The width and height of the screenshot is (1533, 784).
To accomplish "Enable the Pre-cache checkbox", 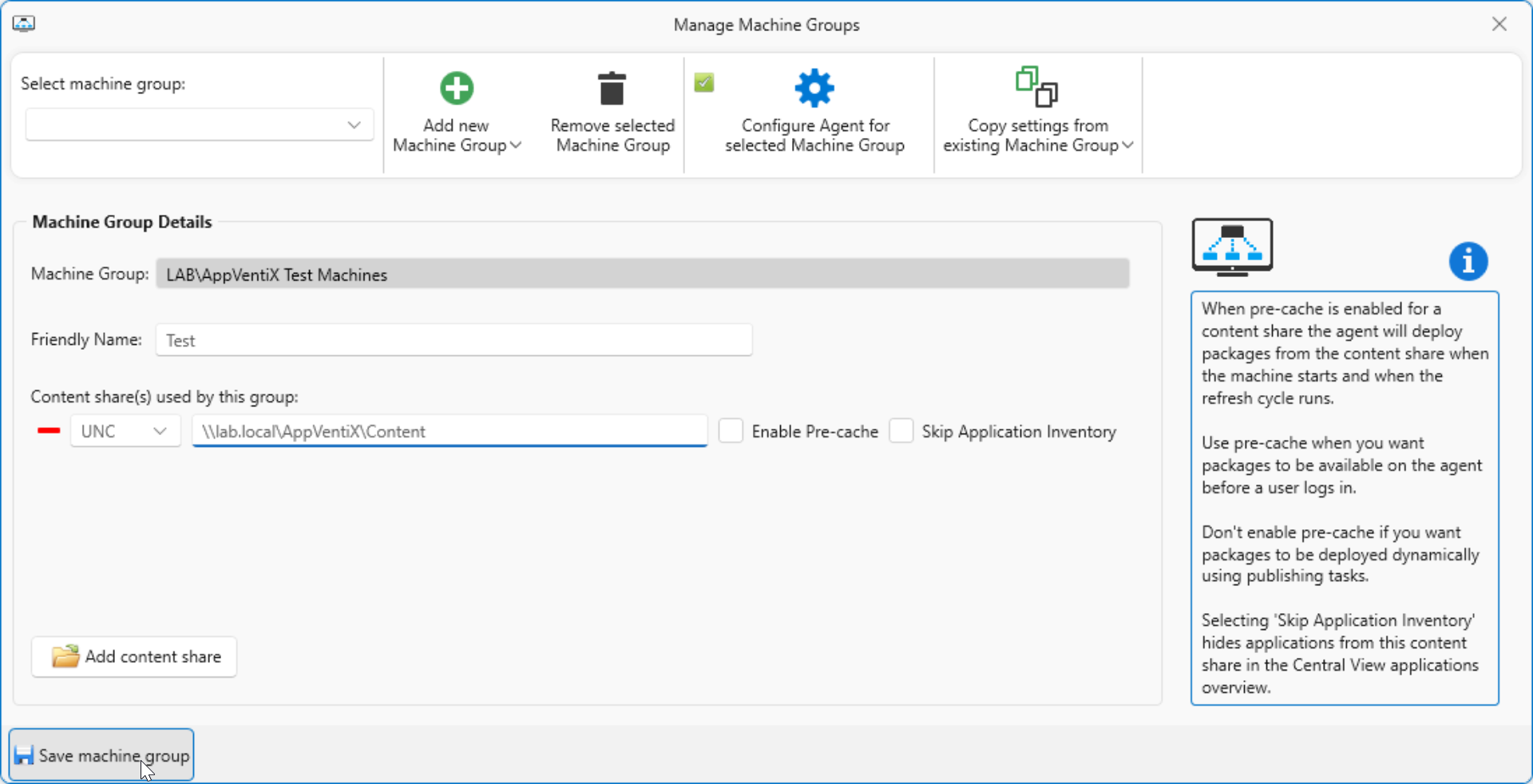I will click(x=731, y=431).
